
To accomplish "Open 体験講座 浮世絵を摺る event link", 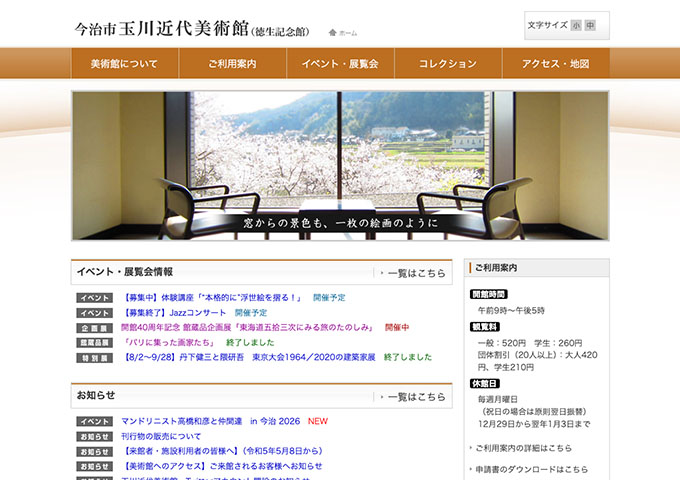I will pyautogui.click(x=211, y=298).
